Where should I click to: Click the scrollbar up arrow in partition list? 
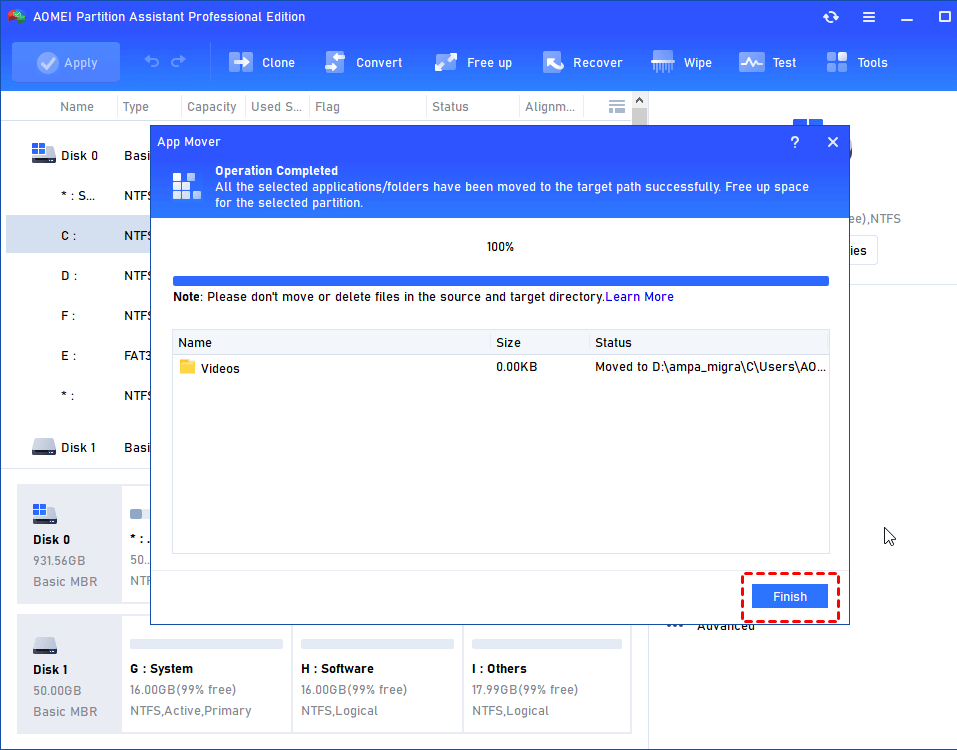(639, 100)
